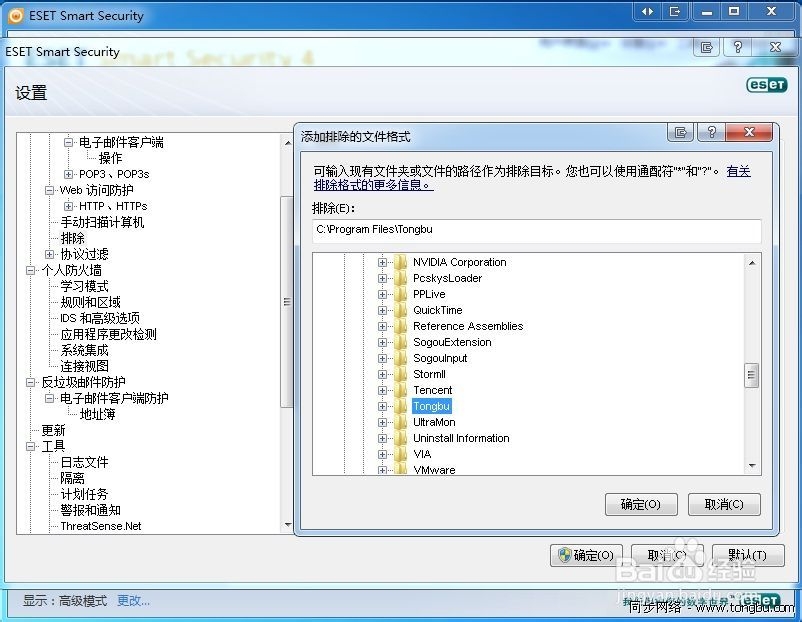802x622 pixels.
Task: Click the copy-window icon in ESET settings header
Action: (x=707, y=47)
